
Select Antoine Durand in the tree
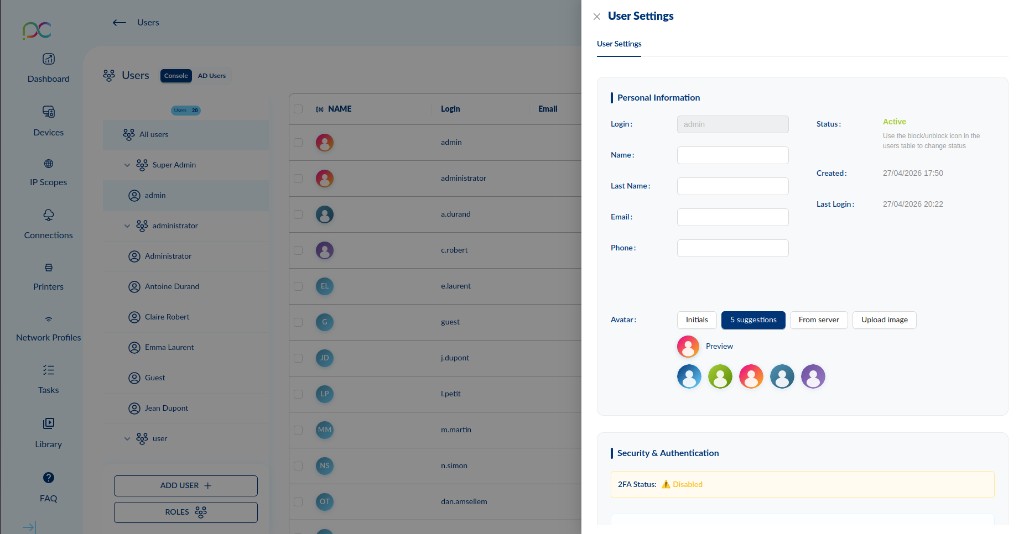point(185,287)
